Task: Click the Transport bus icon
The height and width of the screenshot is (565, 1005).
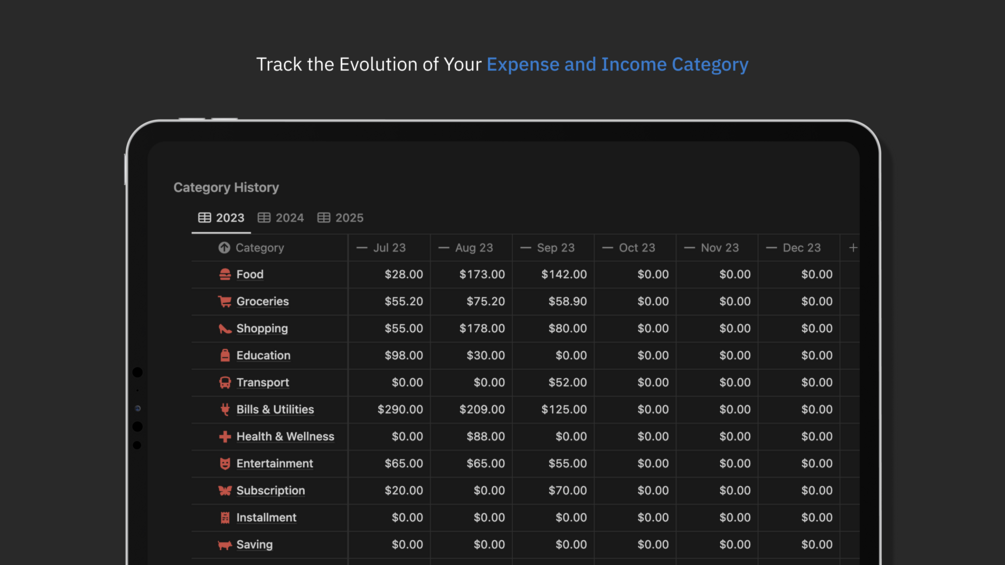Action: [x=224, y=382]
